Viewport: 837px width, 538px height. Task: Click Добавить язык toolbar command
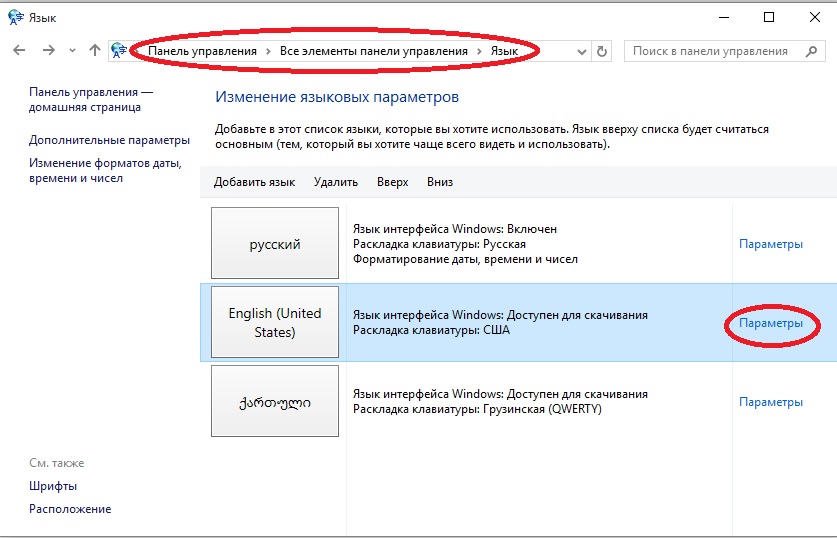click(254, 182)
